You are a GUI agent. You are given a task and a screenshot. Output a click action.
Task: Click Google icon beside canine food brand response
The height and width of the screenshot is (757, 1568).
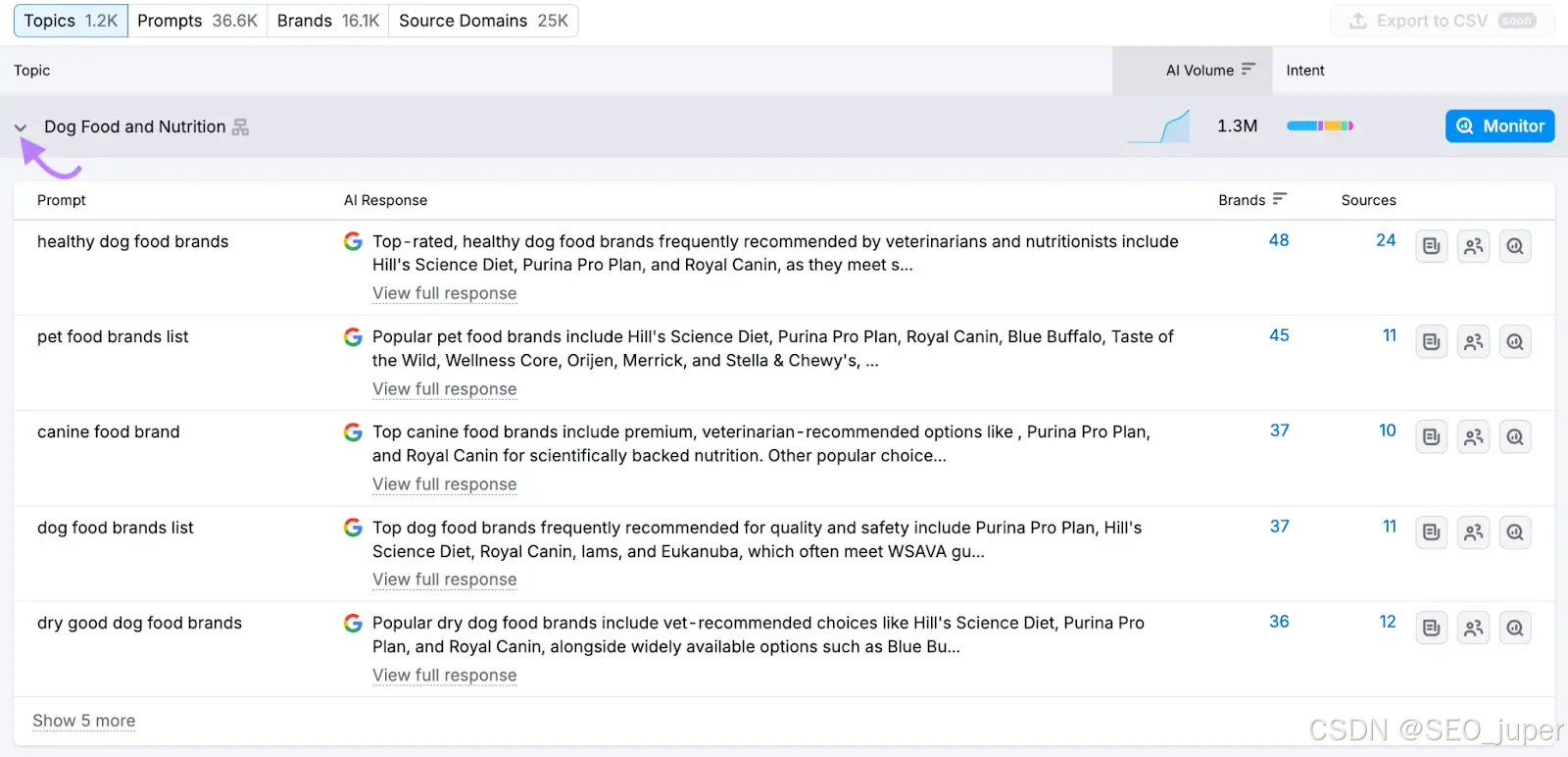tap(353, 432)
